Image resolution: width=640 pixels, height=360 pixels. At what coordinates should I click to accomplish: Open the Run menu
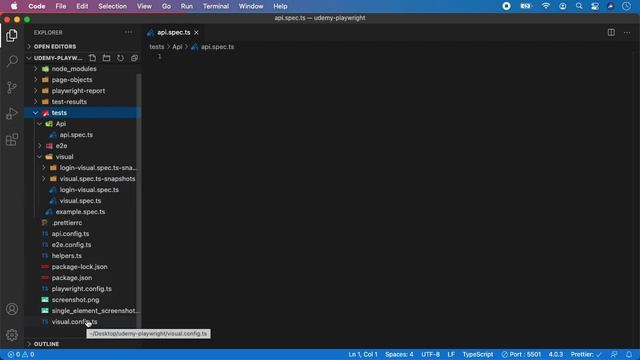187,6
